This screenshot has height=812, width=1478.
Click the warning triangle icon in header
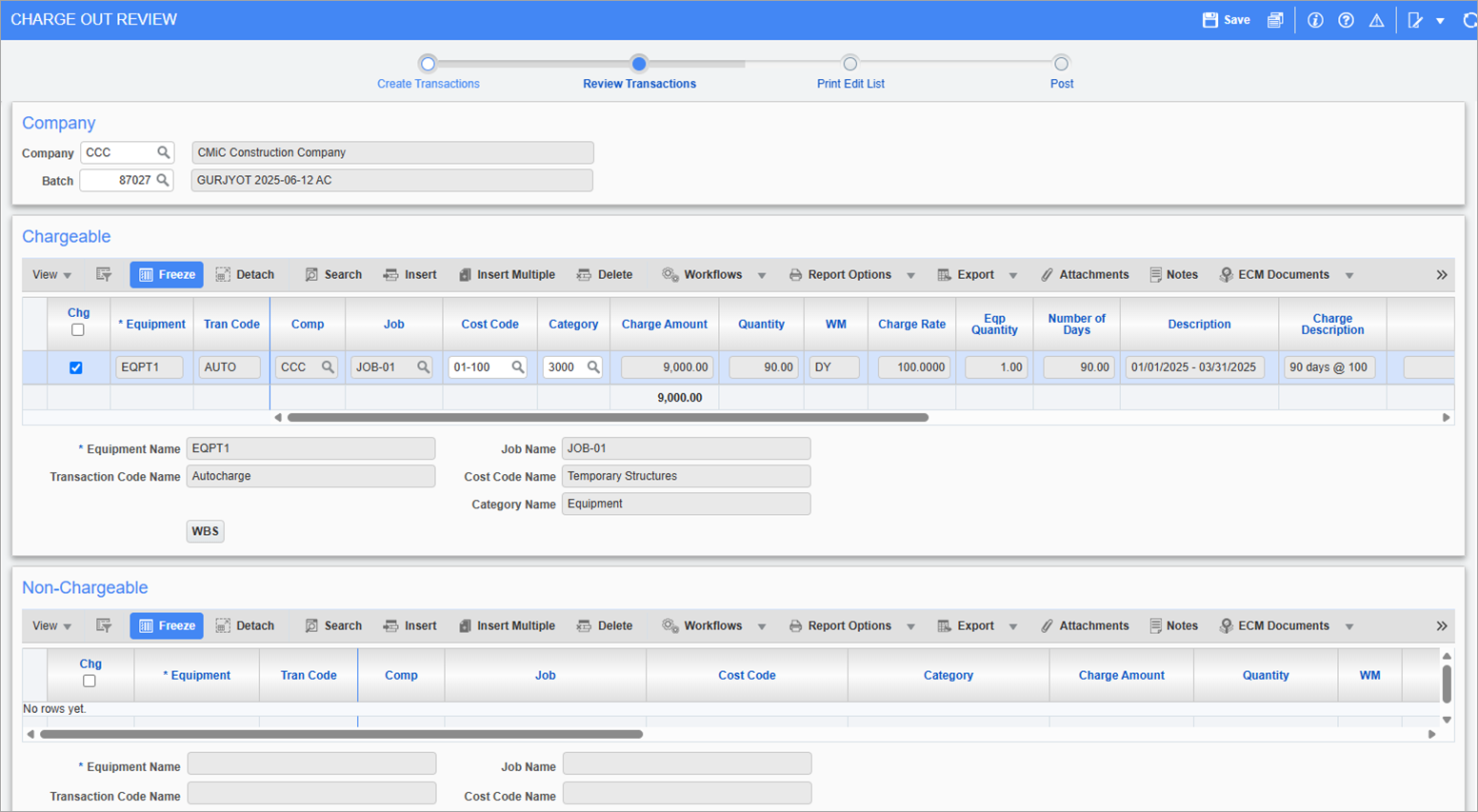coord(1376,20)
